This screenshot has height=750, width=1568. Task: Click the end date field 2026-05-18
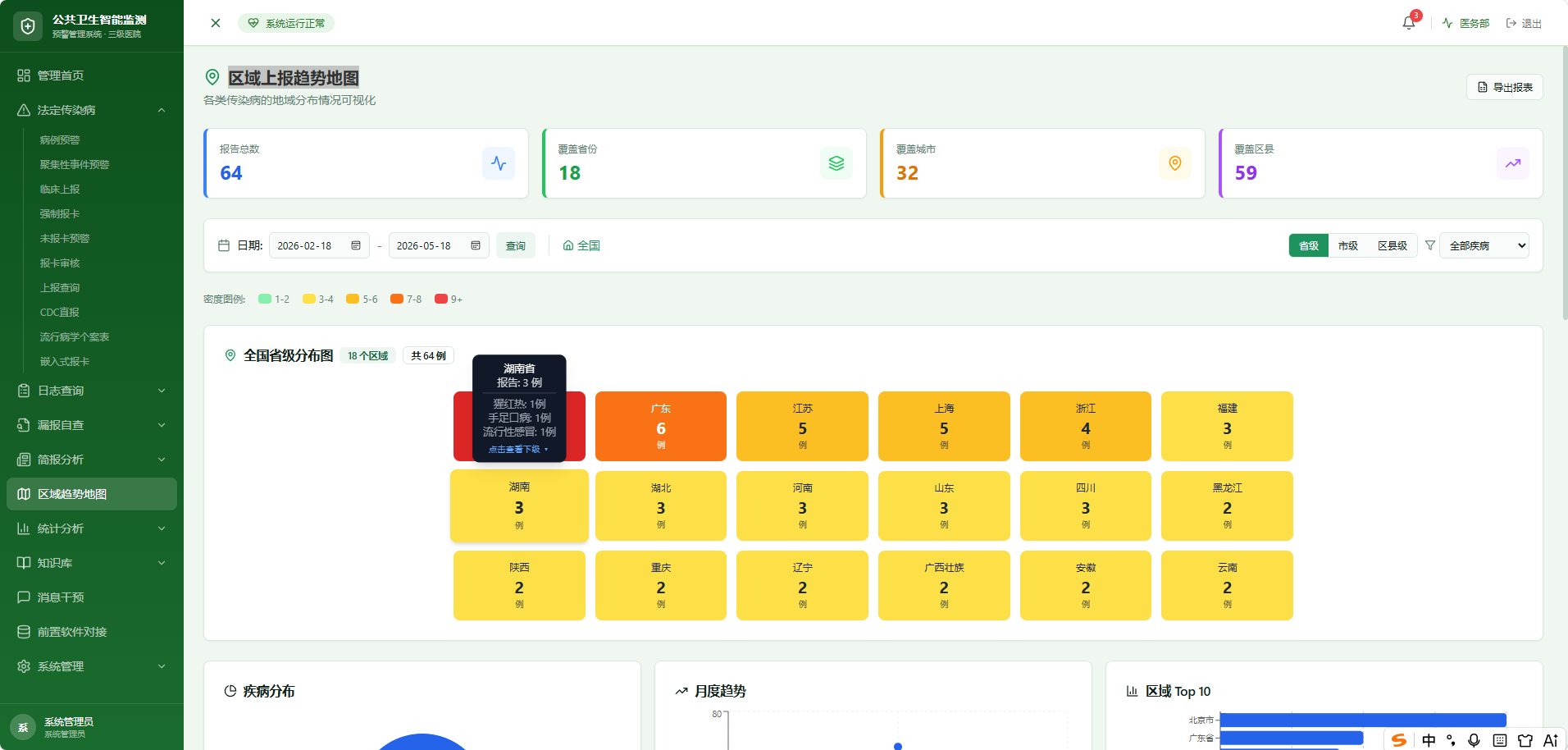[439, 245]
